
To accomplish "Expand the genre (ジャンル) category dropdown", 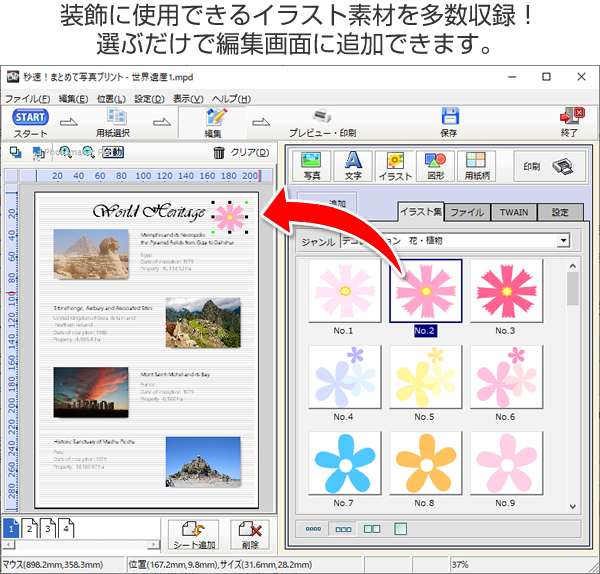I will click(x=564, y=241).
